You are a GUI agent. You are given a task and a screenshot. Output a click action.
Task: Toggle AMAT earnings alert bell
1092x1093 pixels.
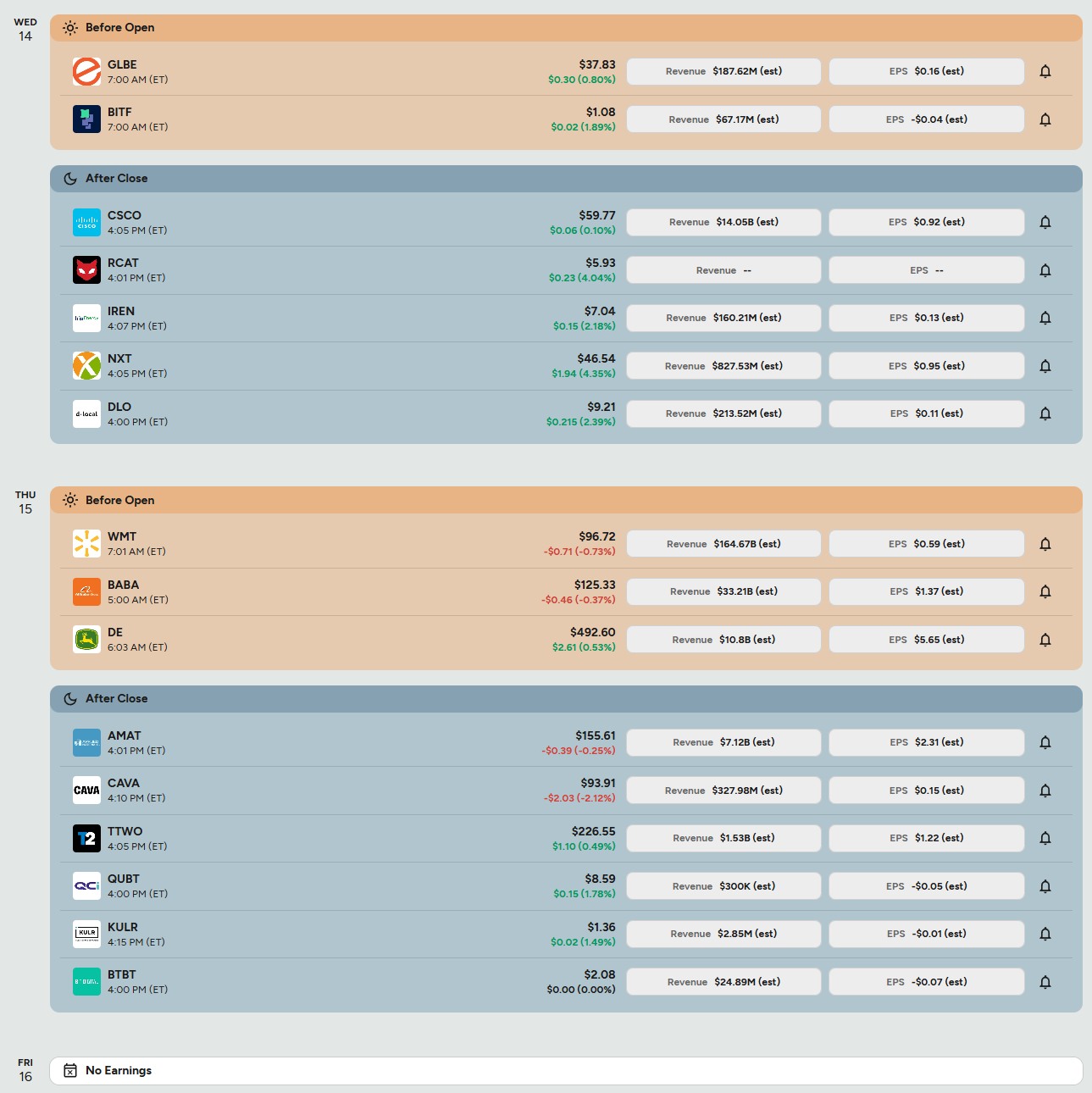pyautogui.click(x=1045, y=742)
